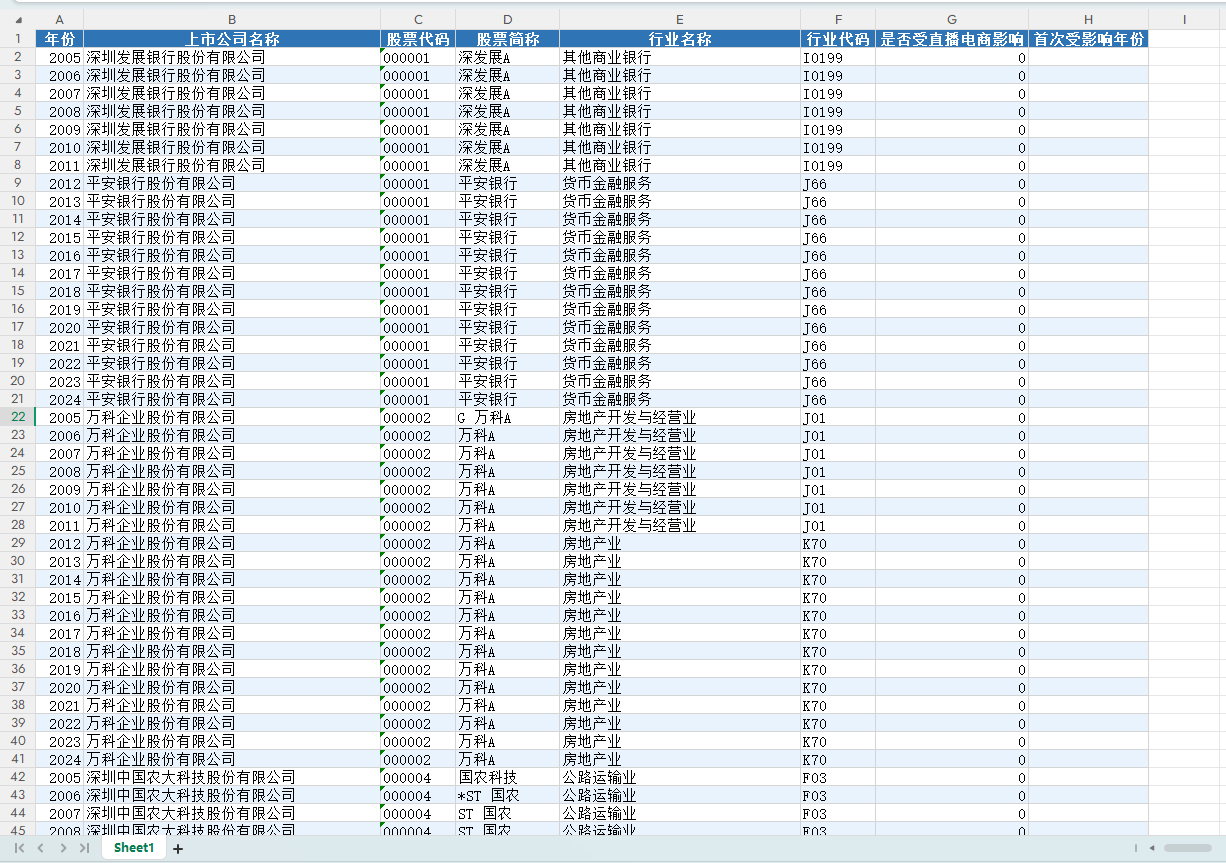Select year 2018 cell in row 35

(x=60, y=651)
